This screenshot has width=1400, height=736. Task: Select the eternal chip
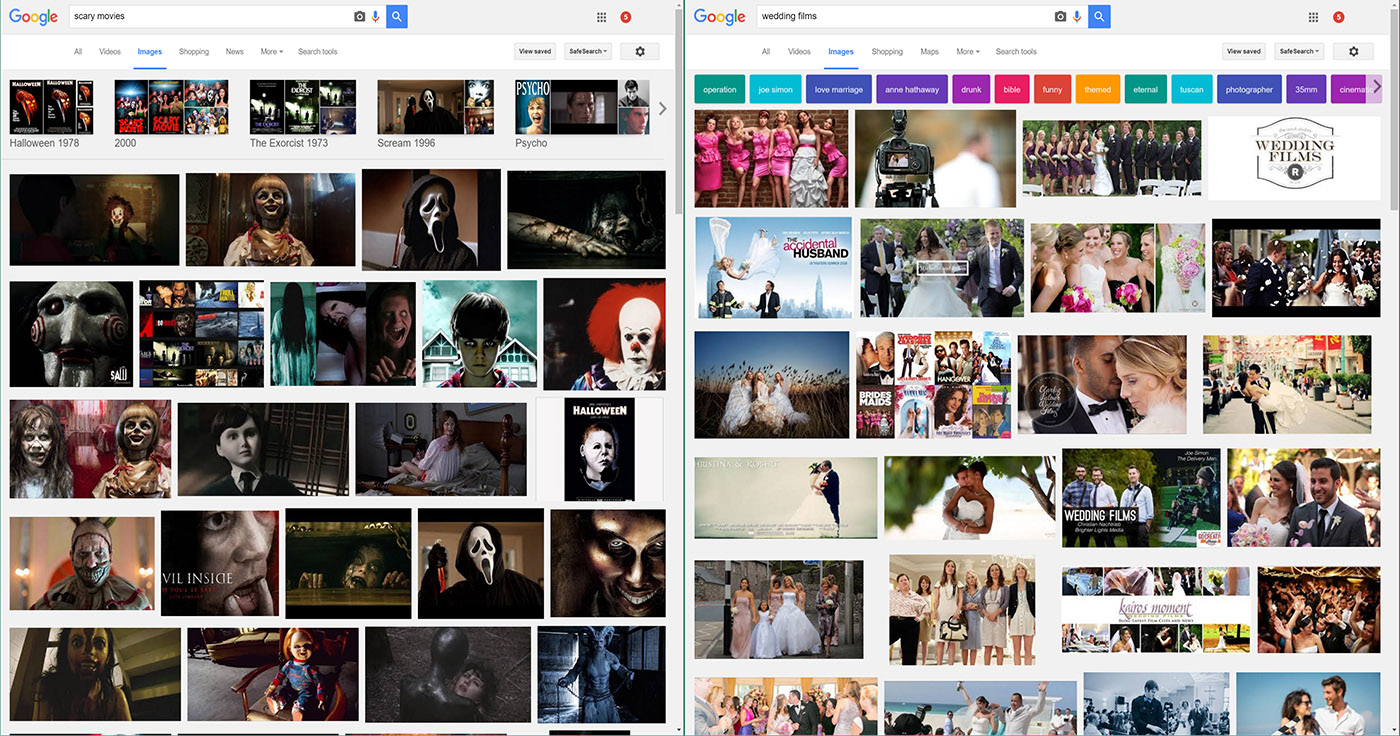point(1145,89)
